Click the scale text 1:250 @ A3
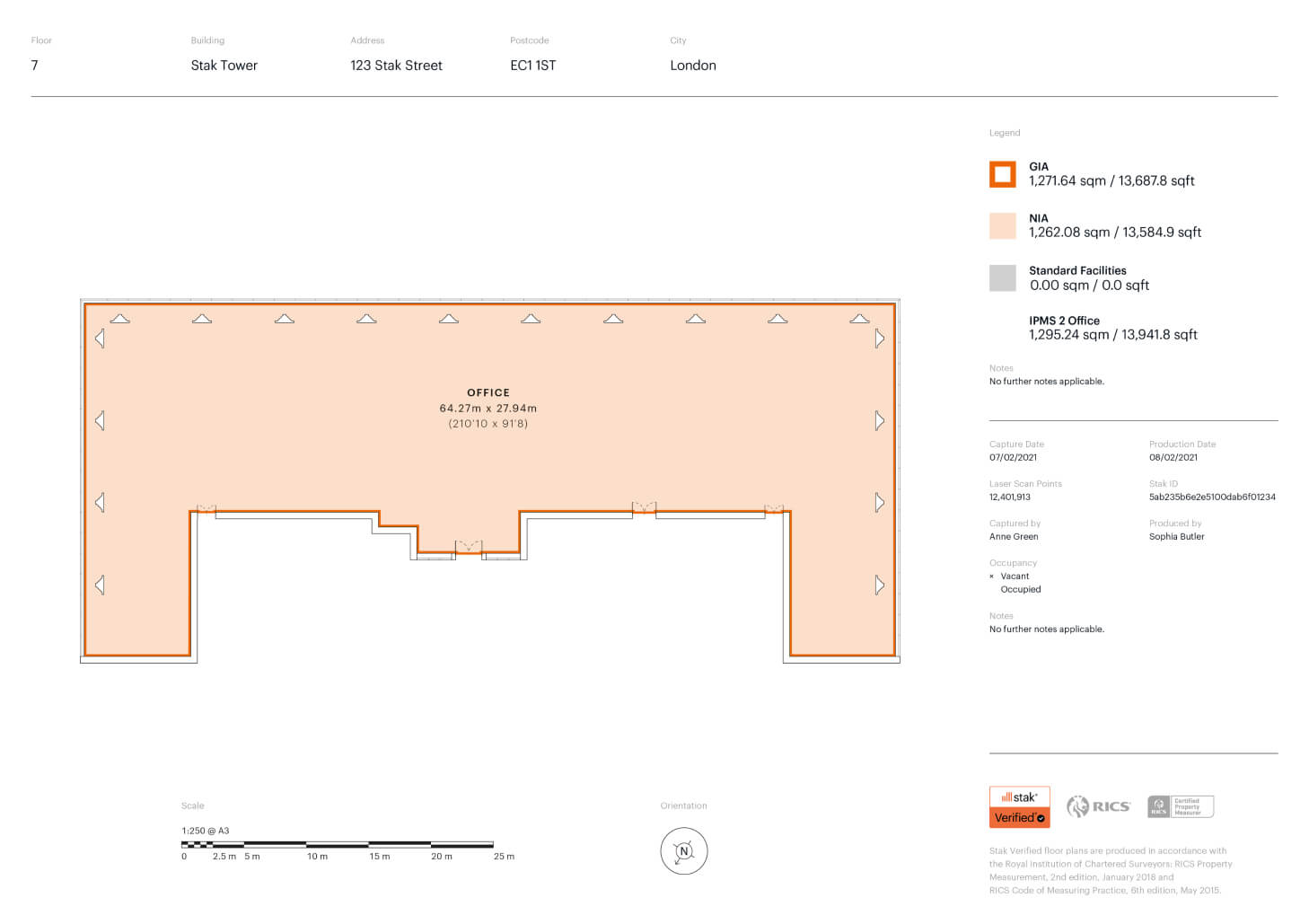Image resolution: width=1309 pixels, height=924 pixels. [206, 832]
